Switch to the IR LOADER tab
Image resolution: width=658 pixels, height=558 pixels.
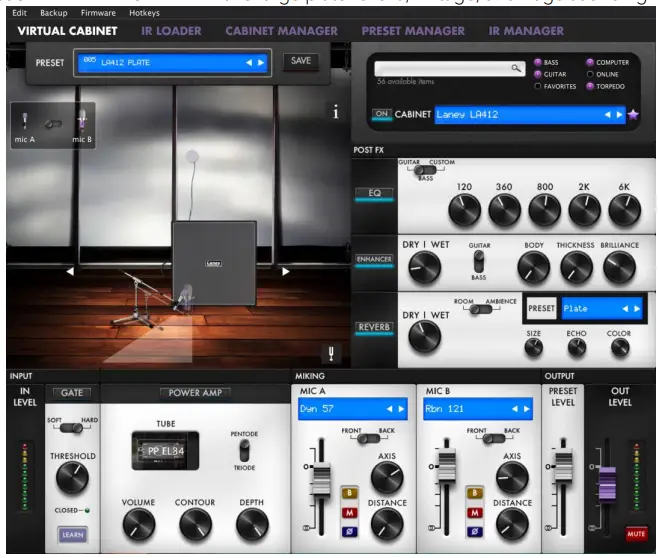pos(171,31)
